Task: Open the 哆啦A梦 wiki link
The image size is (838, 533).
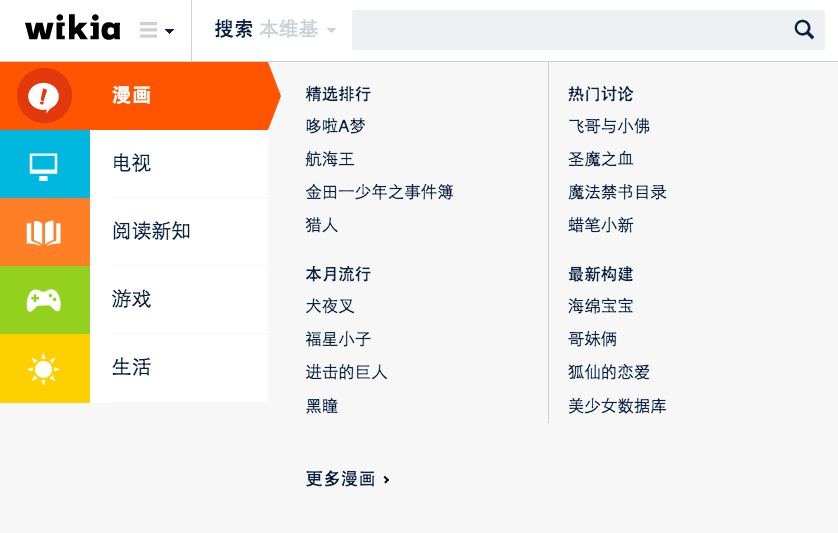Action: 335,126
